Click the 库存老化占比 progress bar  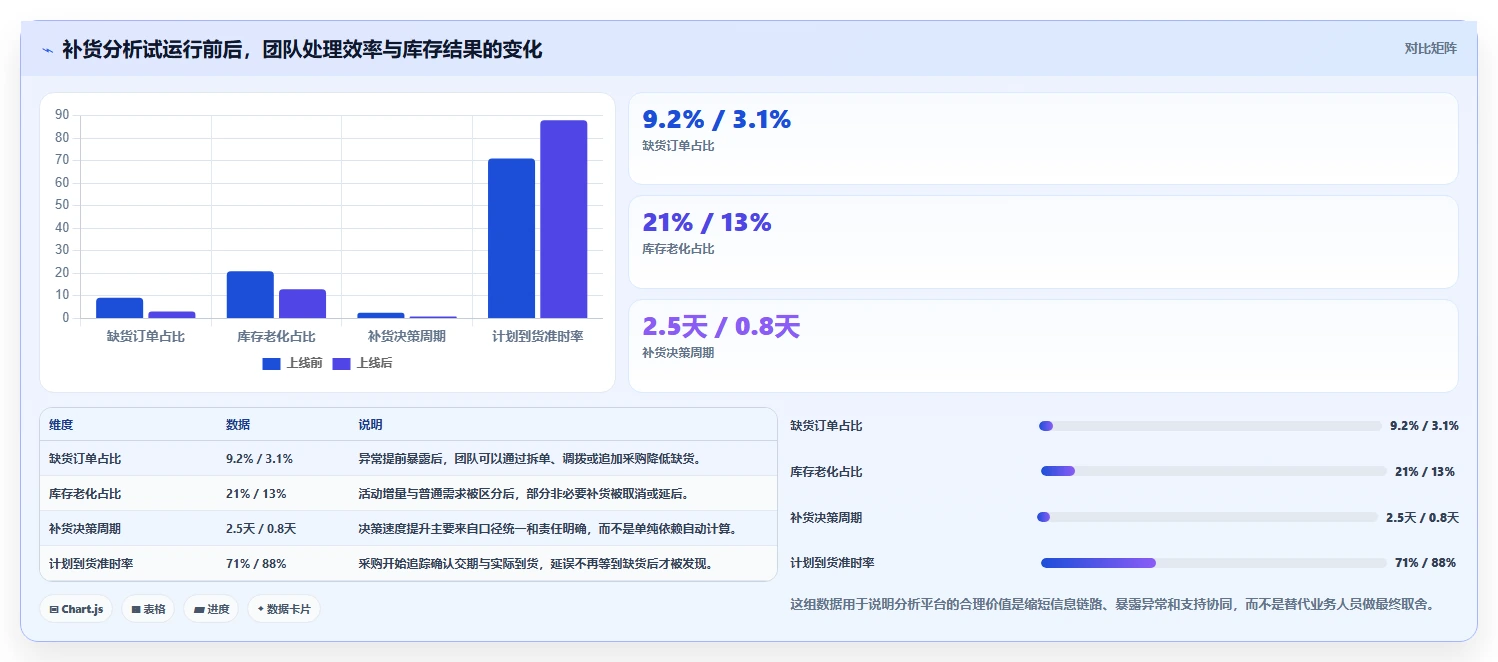[x=1213, y=471]
